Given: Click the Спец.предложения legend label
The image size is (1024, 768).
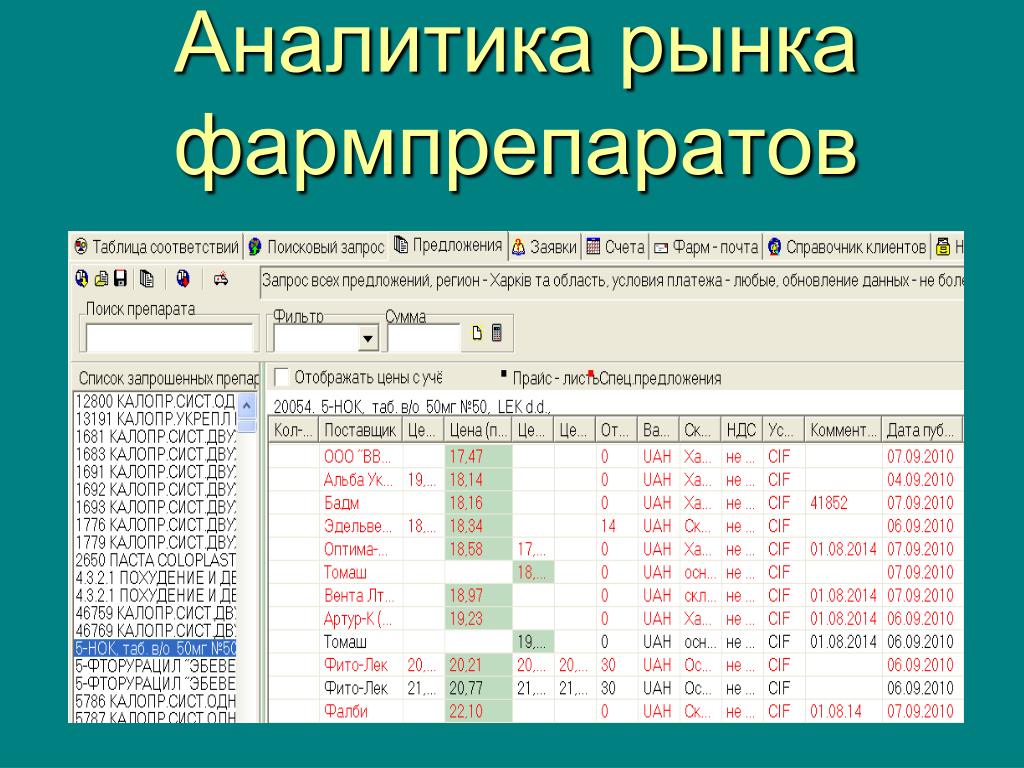Looking at the screenshot, I should click(660, 378).
